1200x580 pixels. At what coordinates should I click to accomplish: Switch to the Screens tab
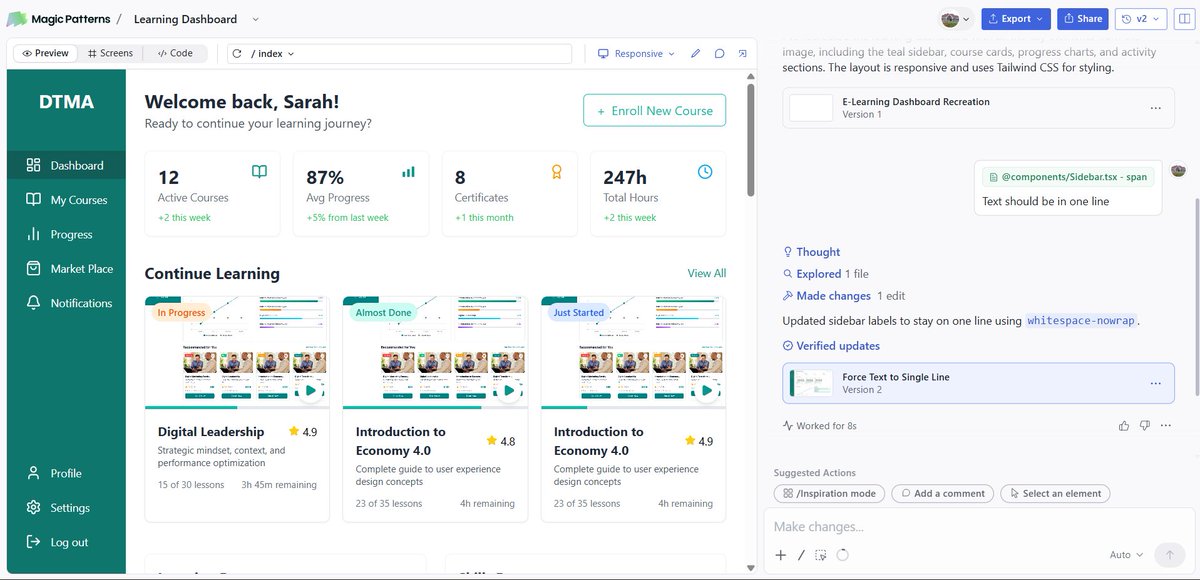pos(110,53)
